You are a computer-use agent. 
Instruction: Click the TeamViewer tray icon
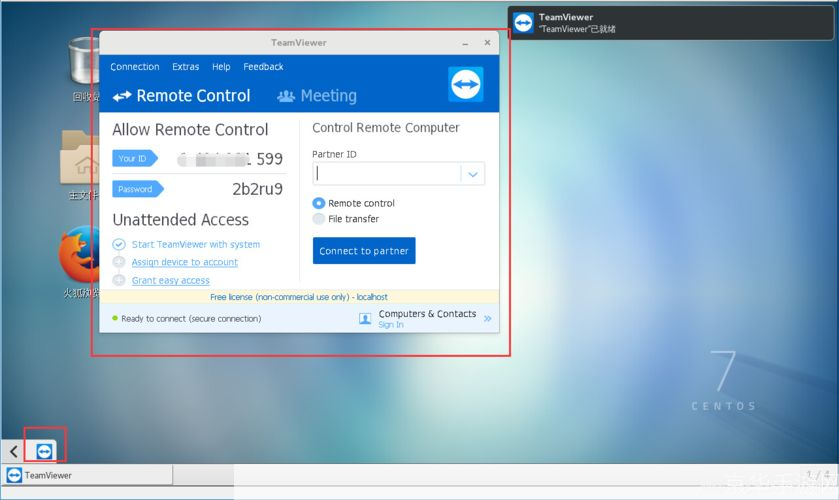[x=45, y=451]
